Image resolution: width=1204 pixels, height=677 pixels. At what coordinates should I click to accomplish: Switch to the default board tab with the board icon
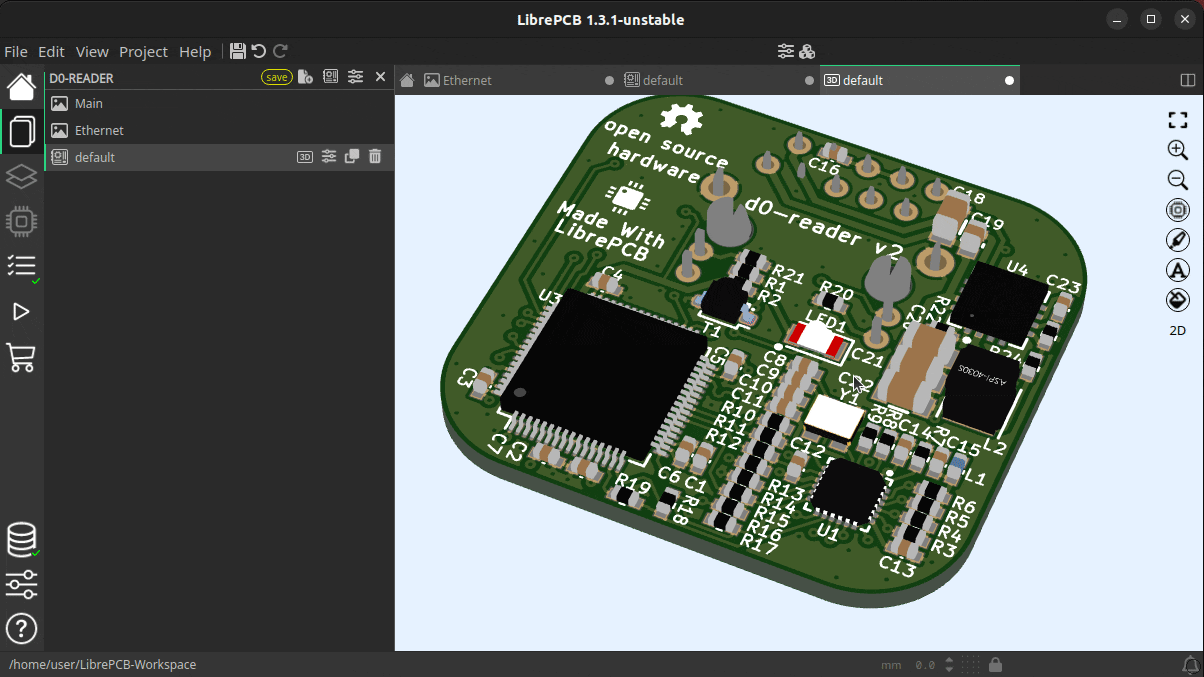click(x=720, y=80)
